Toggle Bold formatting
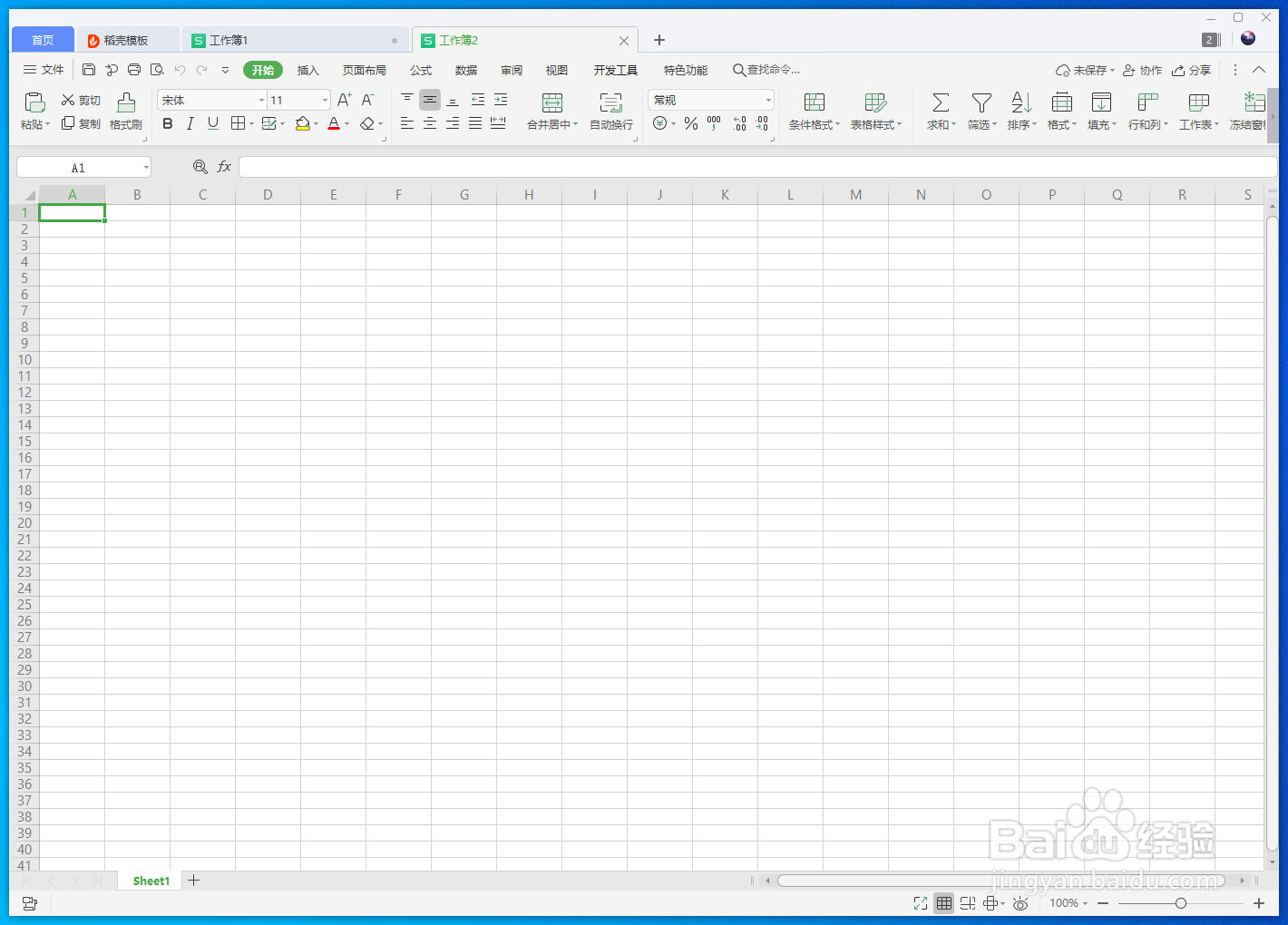Image resolution: width=1288 pixels, height=925 pixels. point(168,123)
